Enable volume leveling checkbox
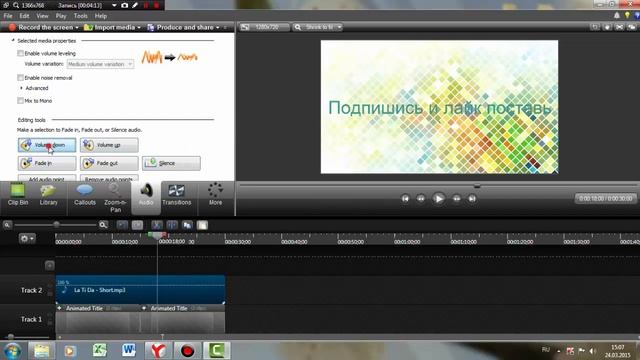The height and width of the screenshot is (360, 640). [x=20, y=53]
